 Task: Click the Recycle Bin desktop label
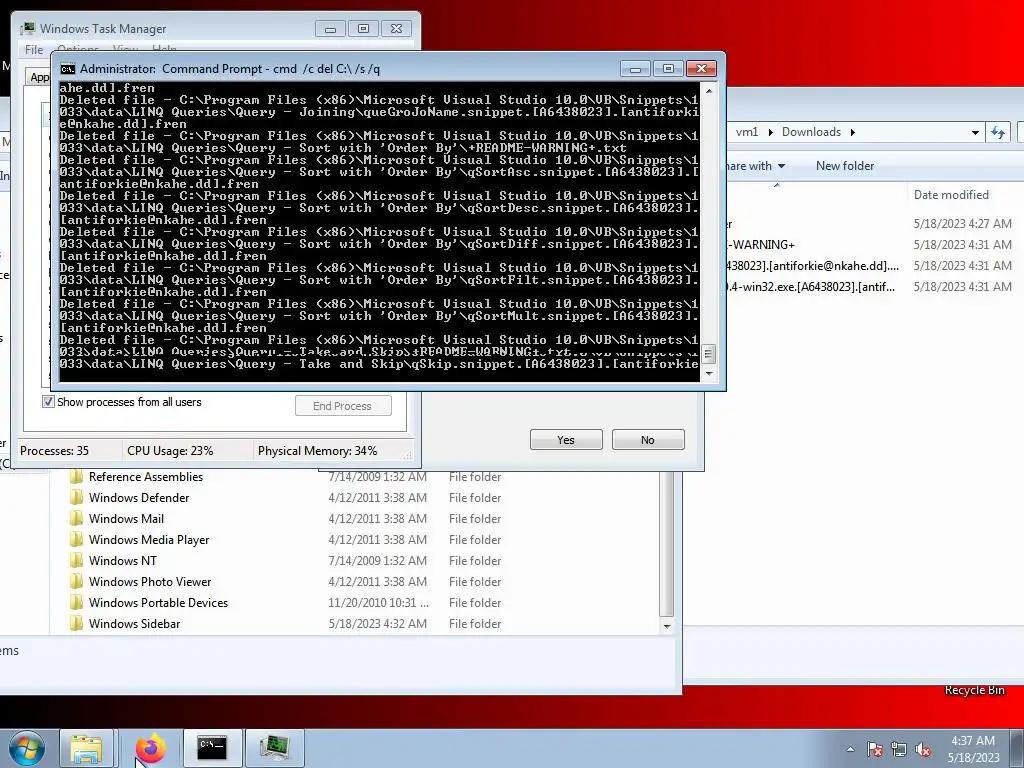tap(974, 690)
